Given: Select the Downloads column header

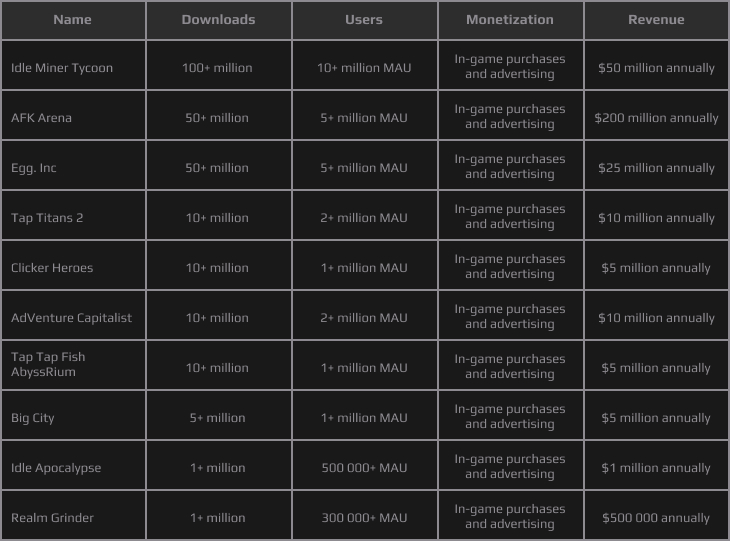Looking at the screenshot, I should 219,20.
